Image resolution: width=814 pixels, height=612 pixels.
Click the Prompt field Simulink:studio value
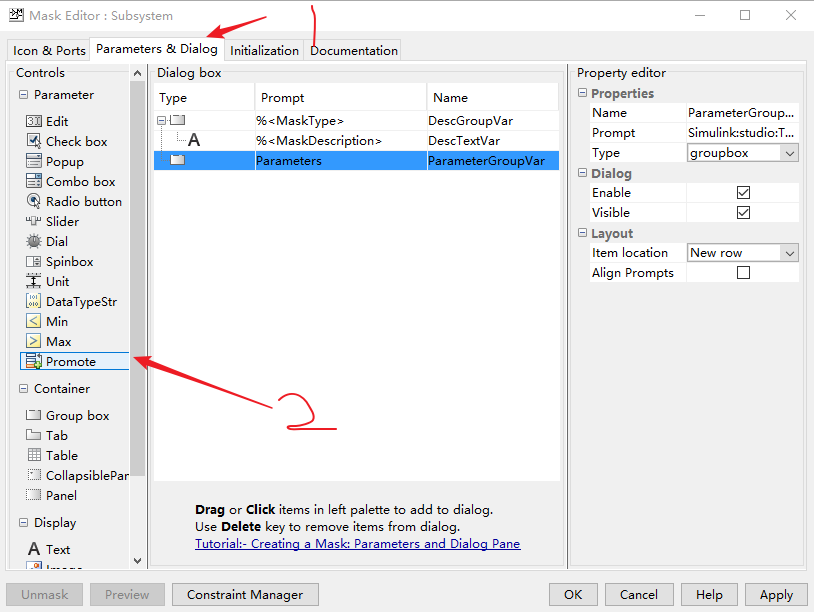pos(742,133)
